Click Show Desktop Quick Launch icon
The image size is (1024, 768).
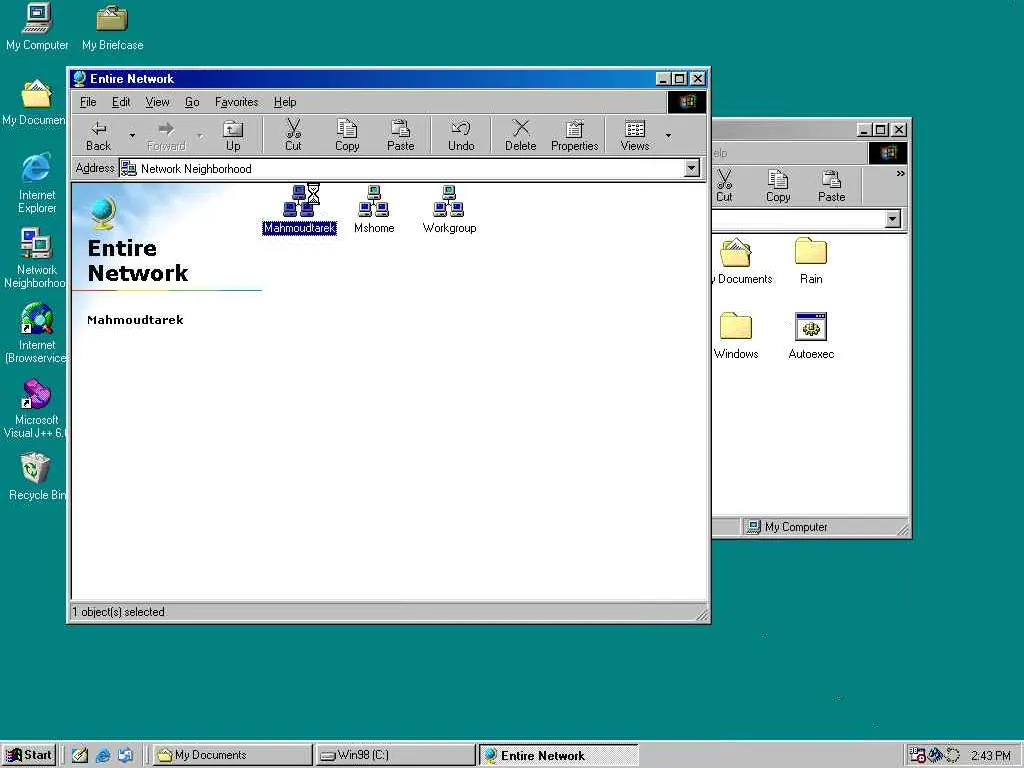tap(125, 755)
